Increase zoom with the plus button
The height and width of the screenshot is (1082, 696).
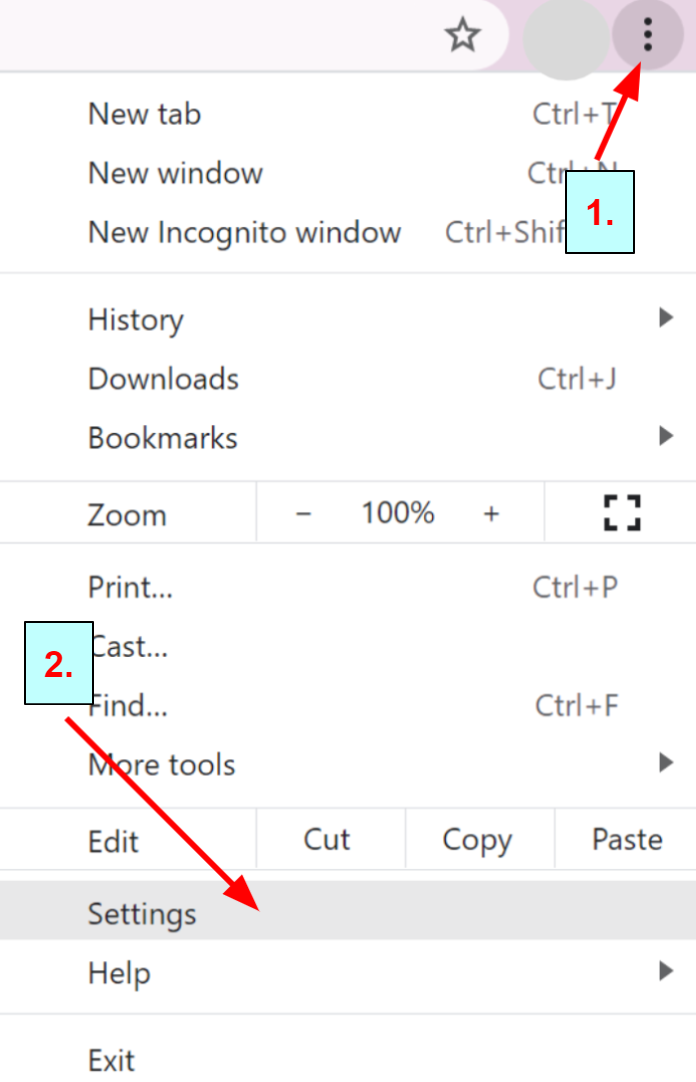coord(491,514)
